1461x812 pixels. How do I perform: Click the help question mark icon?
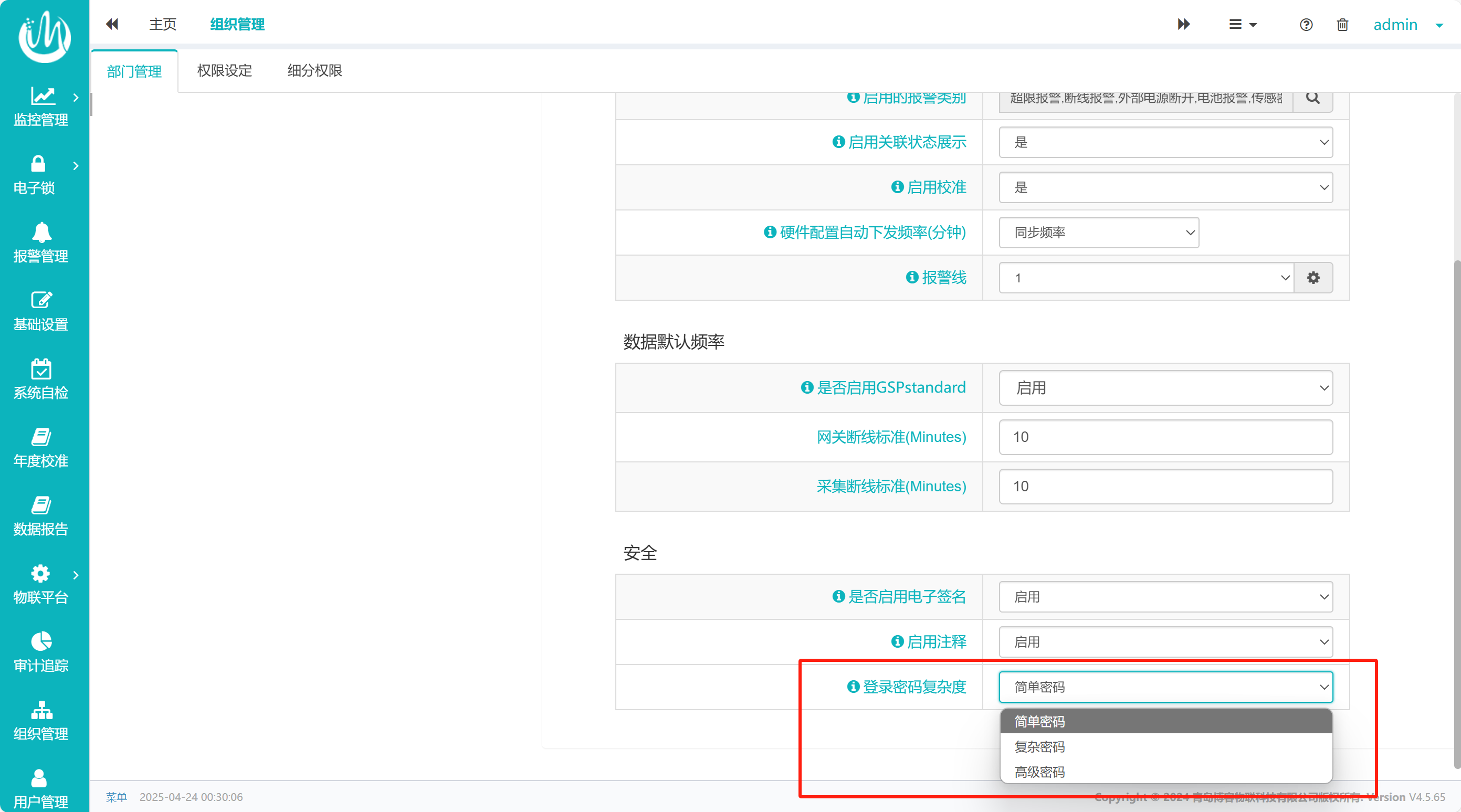(x=1306, y=24)
